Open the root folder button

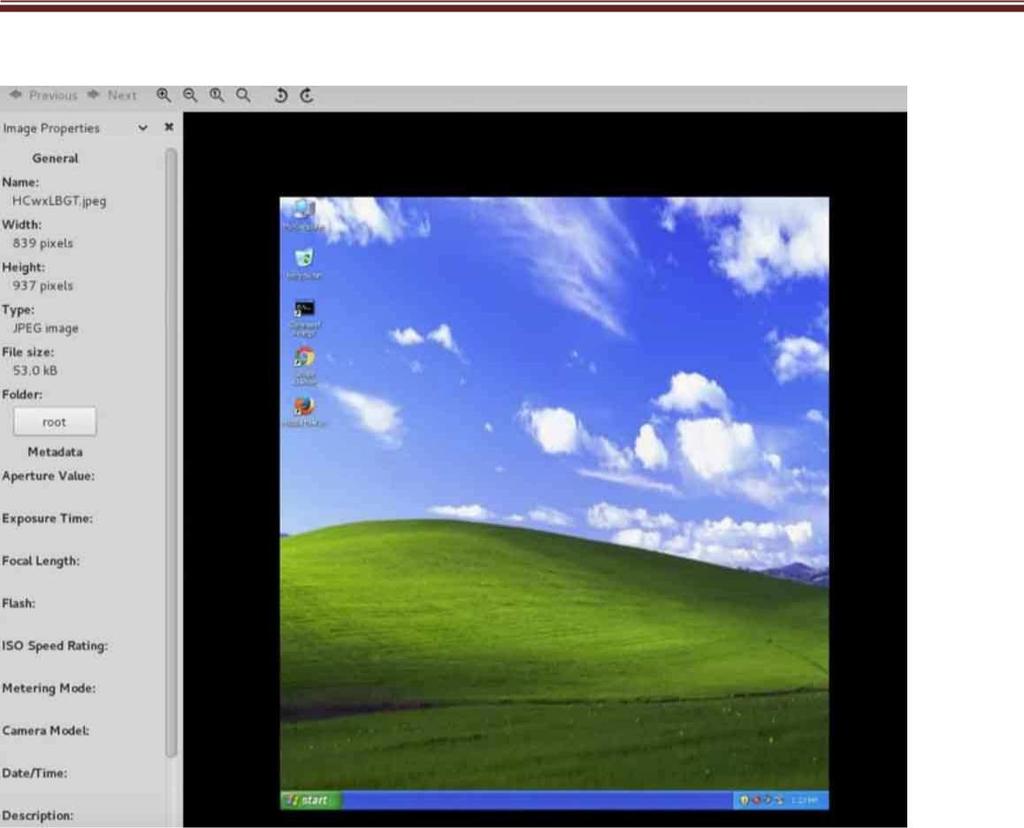[x=54, y=422]
